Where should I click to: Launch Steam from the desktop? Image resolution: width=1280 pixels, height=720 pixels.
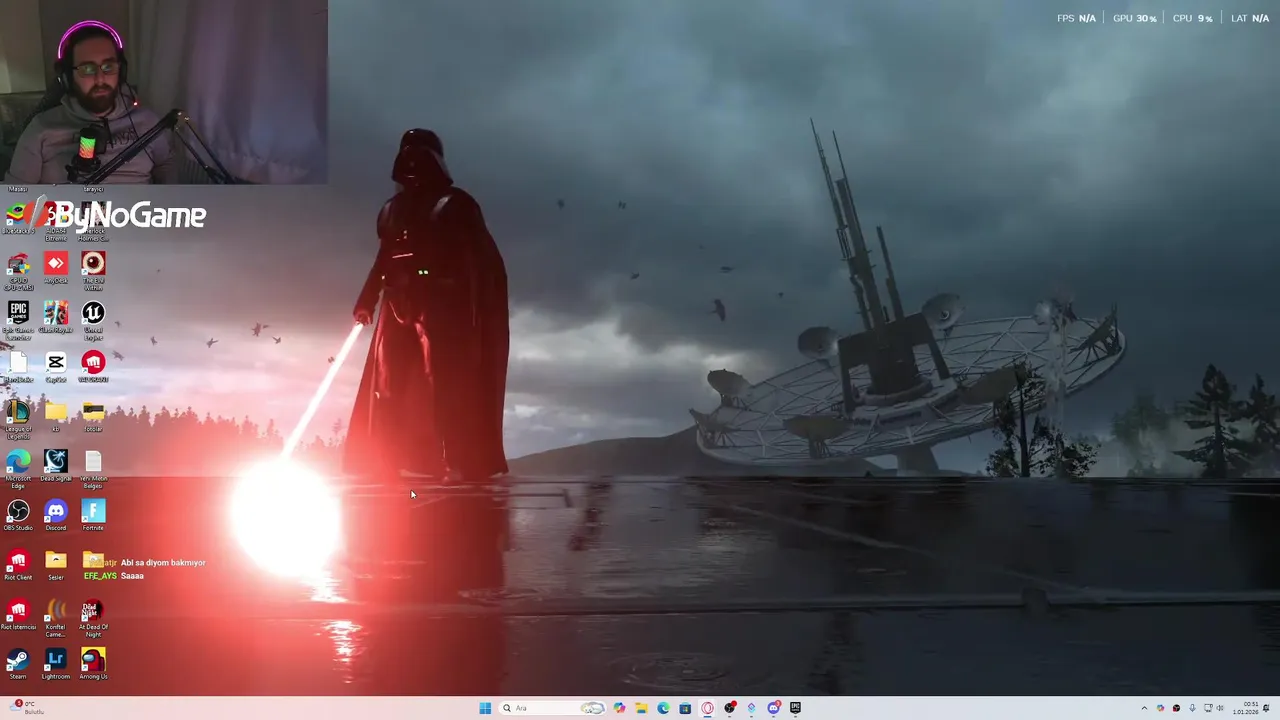click(18, 664)
